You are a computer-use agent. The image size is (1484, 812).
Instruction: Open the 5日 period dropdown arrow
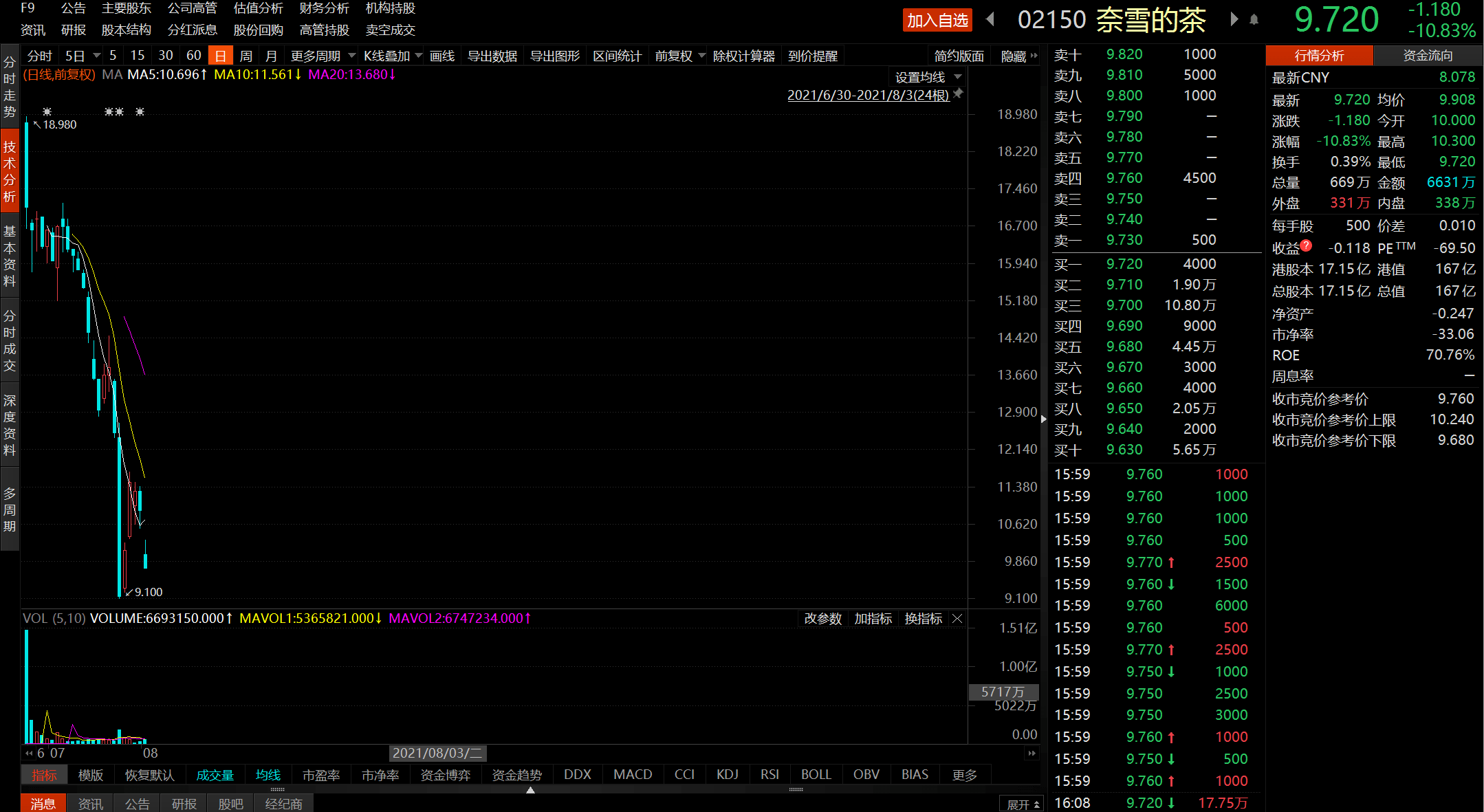[x=97, y=56]
